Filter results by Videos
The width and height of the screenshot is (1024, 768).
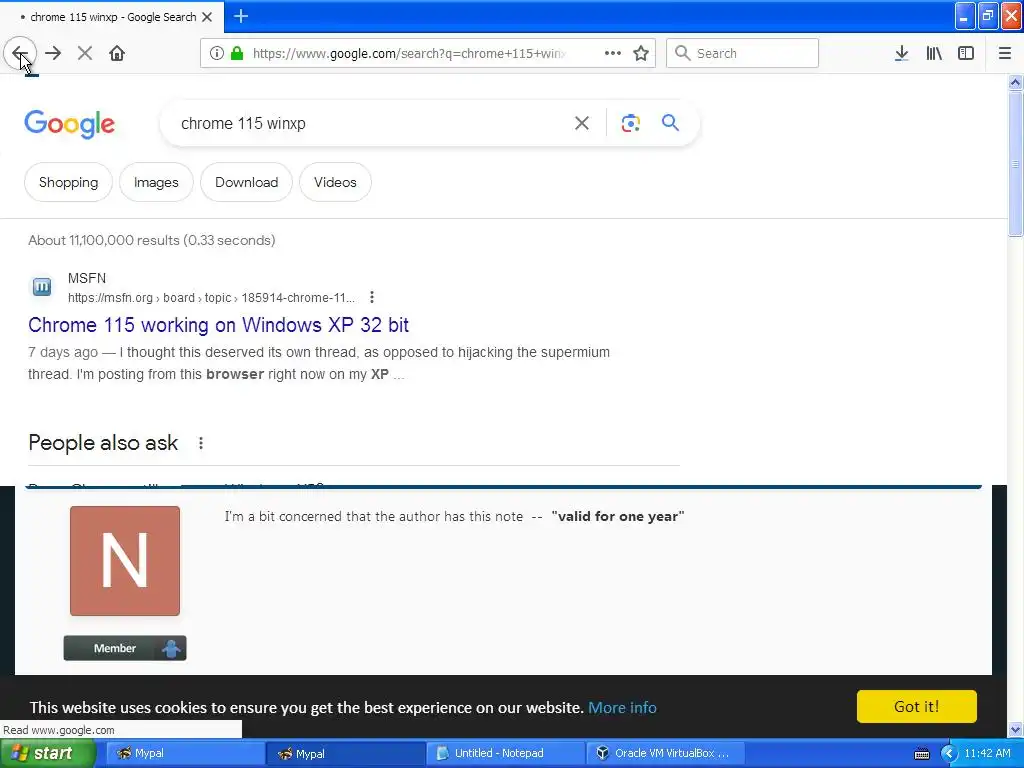click(x=335, y=182)
